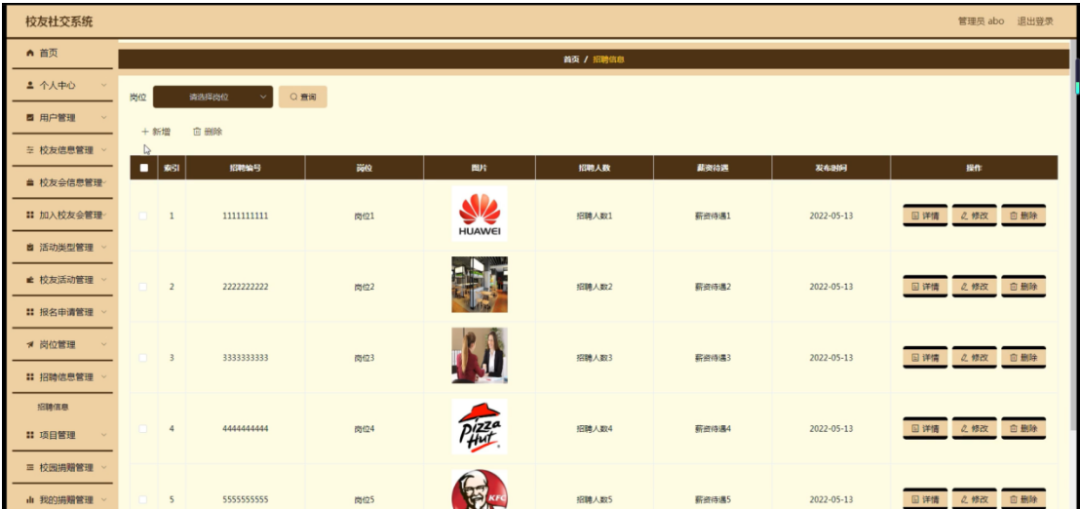Click the 新增 add button
1080x509 pixels.
coord(156,132)
